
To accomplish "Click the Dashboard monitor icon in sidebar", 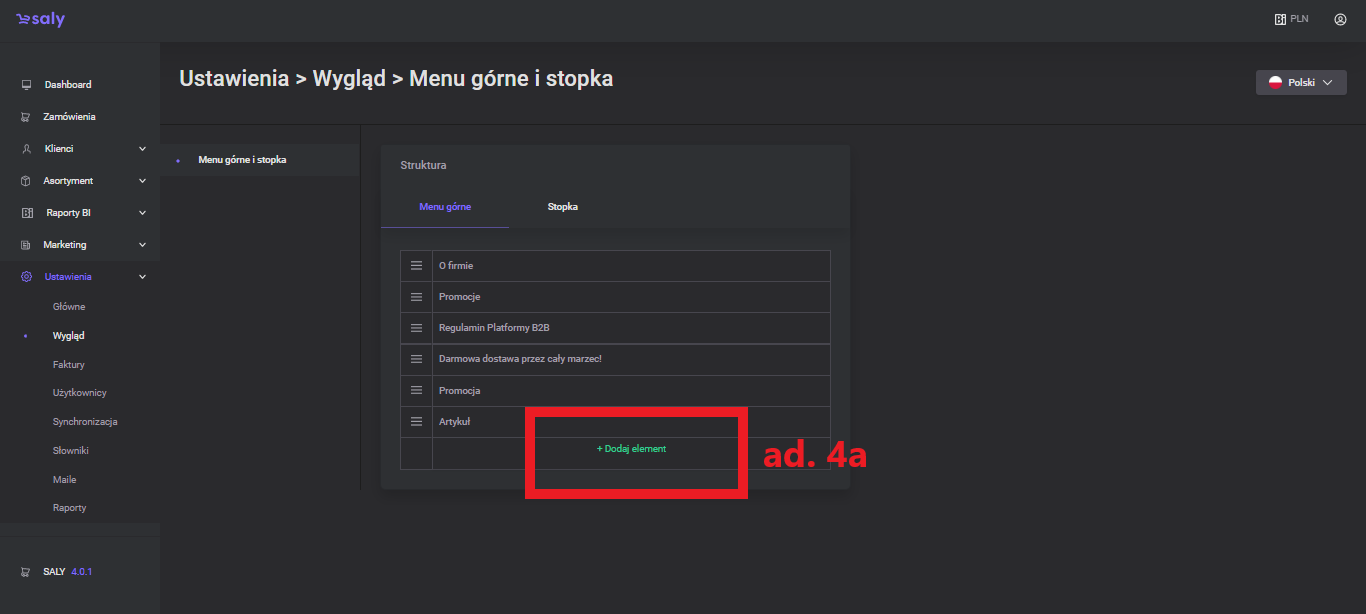I will [x=26, y=85].
